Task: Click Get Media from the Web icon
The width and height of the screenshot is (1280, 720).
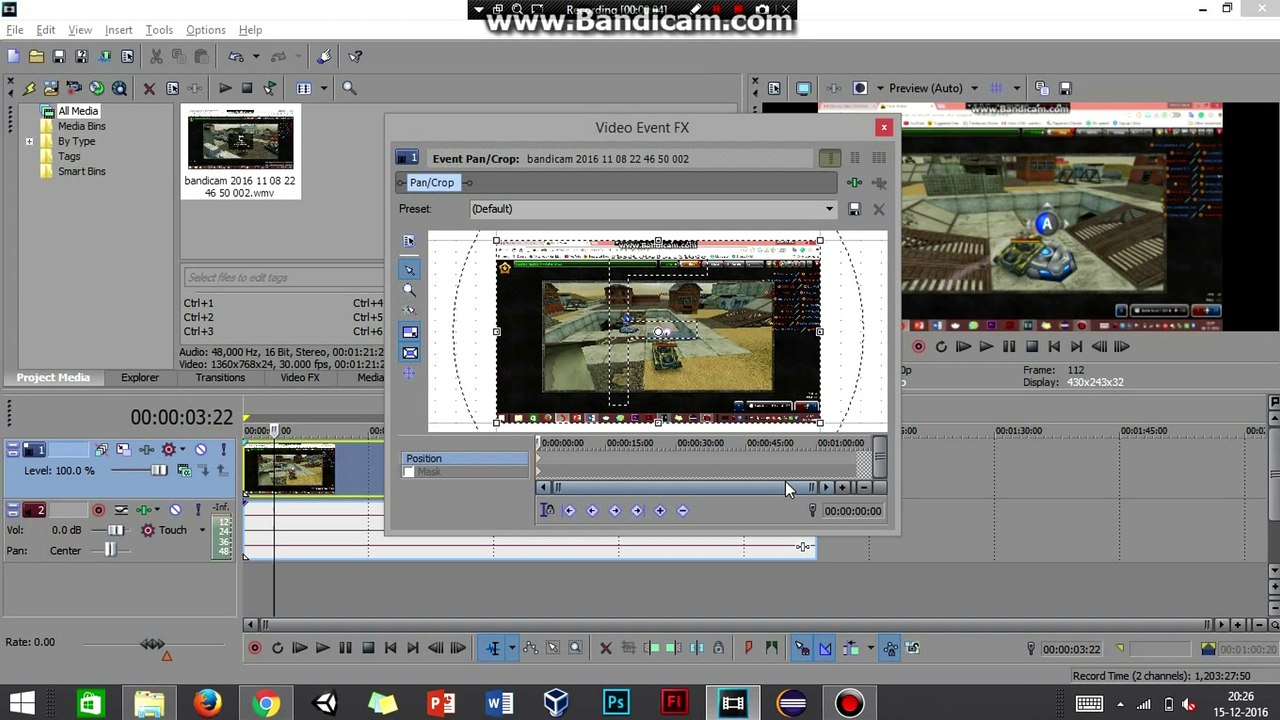Action: point(119,88)
